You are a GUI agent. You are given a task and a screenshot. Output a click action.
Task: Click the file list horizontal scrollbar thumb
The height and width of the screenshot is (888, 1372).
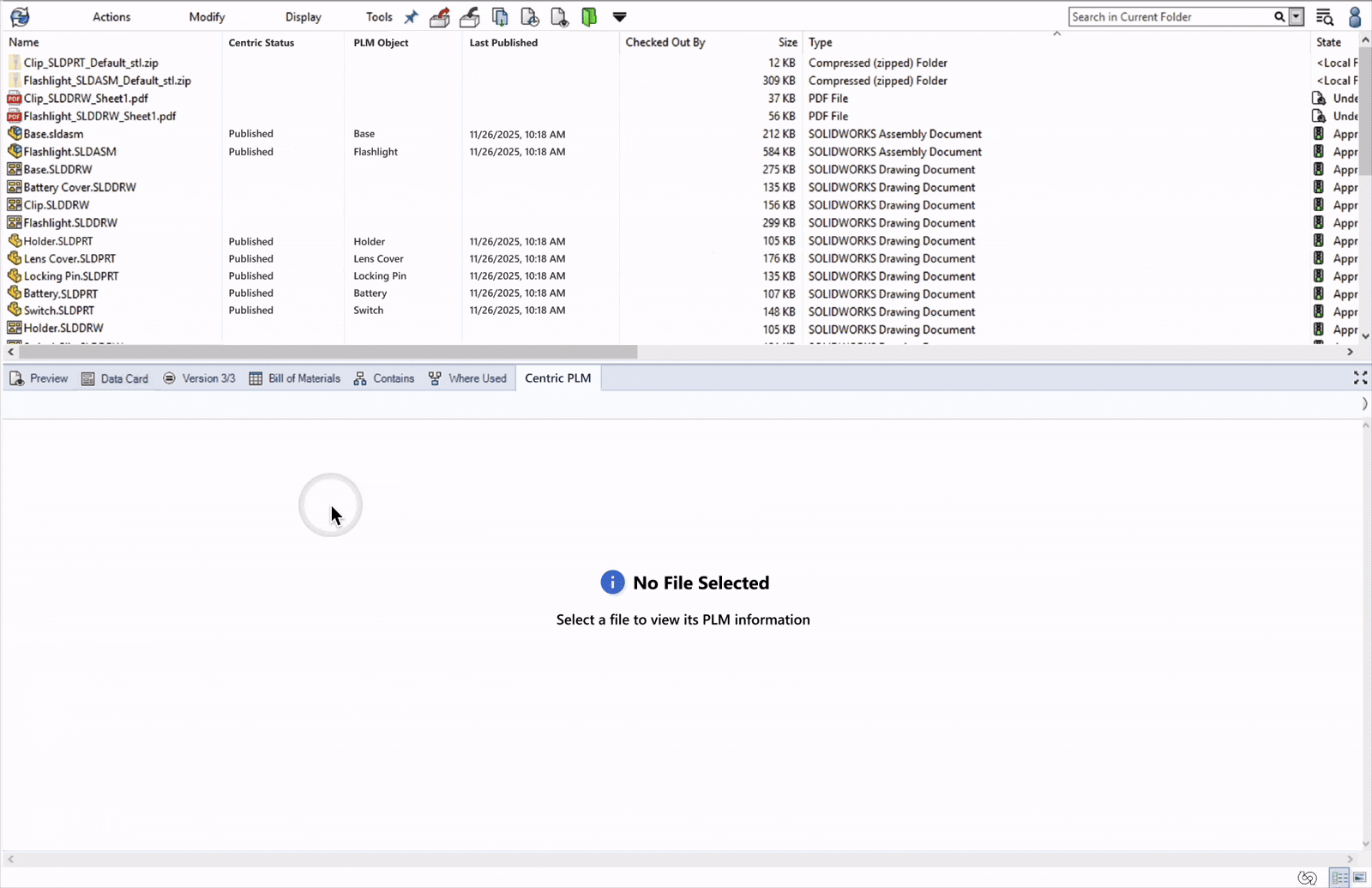coord(328,352)
